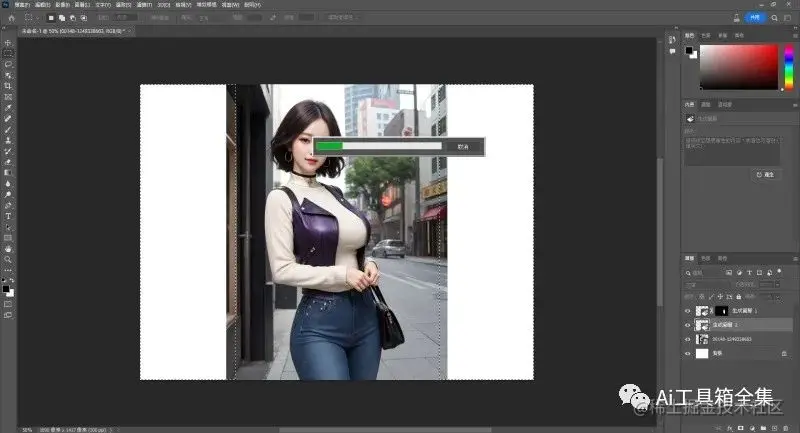Viewport: 800px width, 433px height.
Task: Select the Move tool
Action: [x=8, y=43]
